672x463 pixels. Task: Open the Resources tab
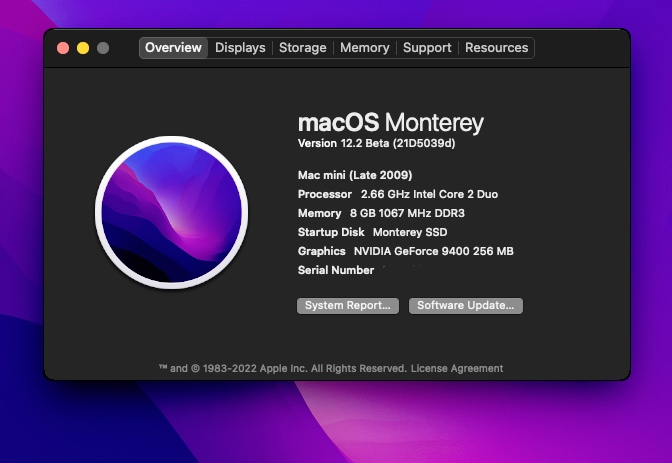click(496, 48)
